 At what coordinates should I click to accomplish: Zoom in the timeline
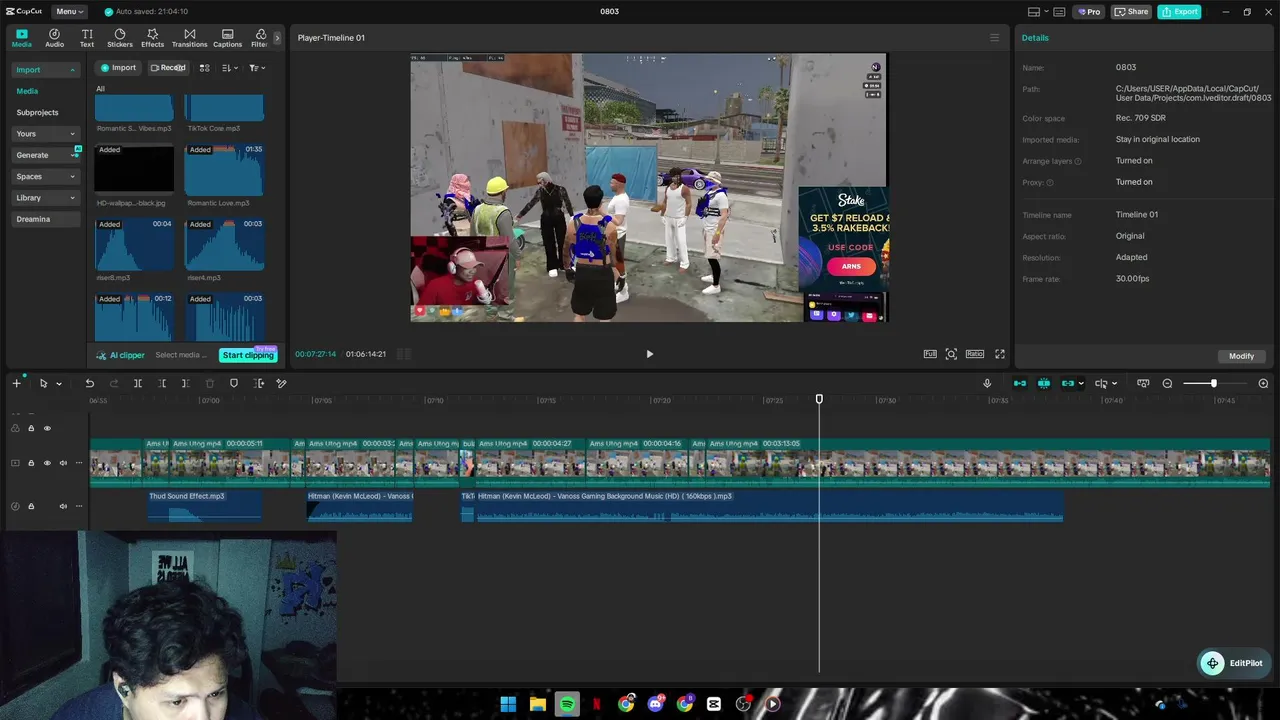coord(1263,384)
